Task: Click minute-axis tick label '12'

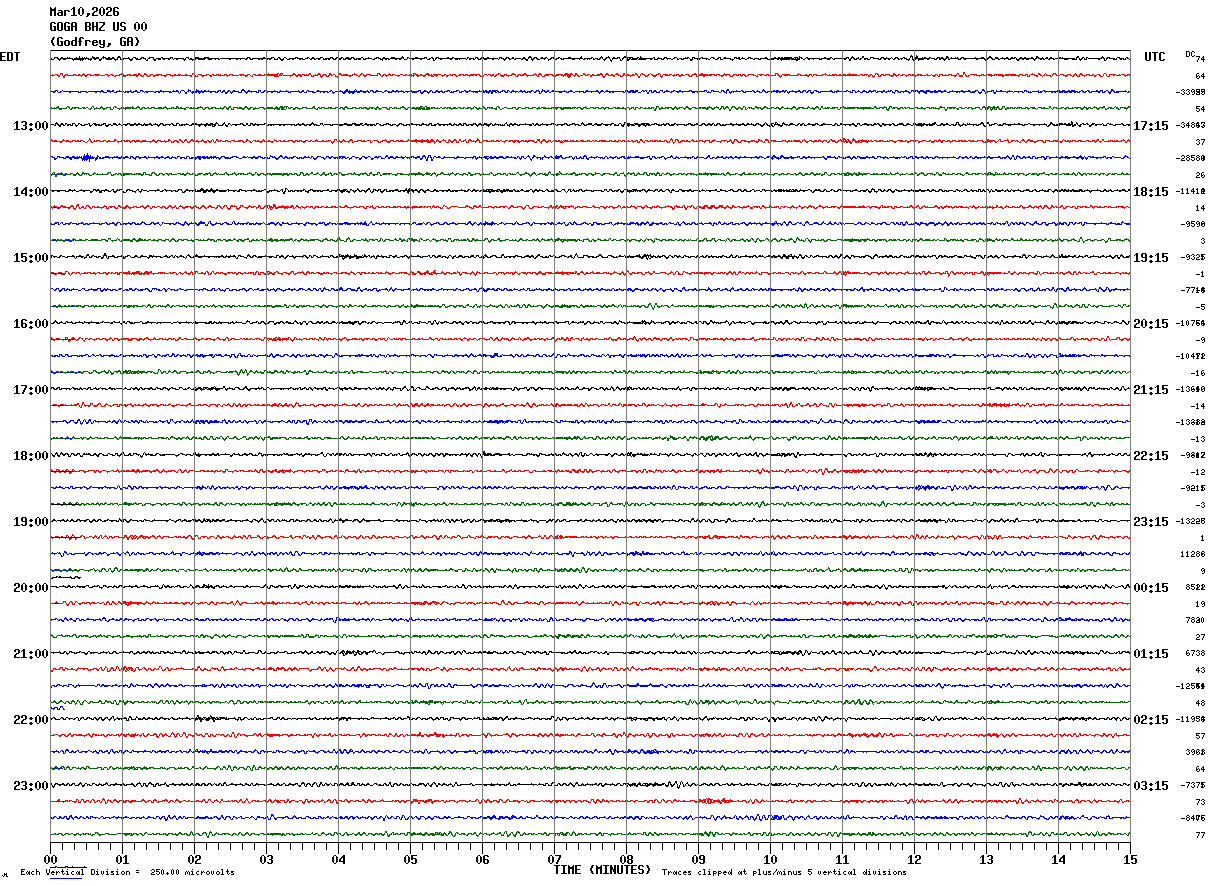Action: [914, 859]
